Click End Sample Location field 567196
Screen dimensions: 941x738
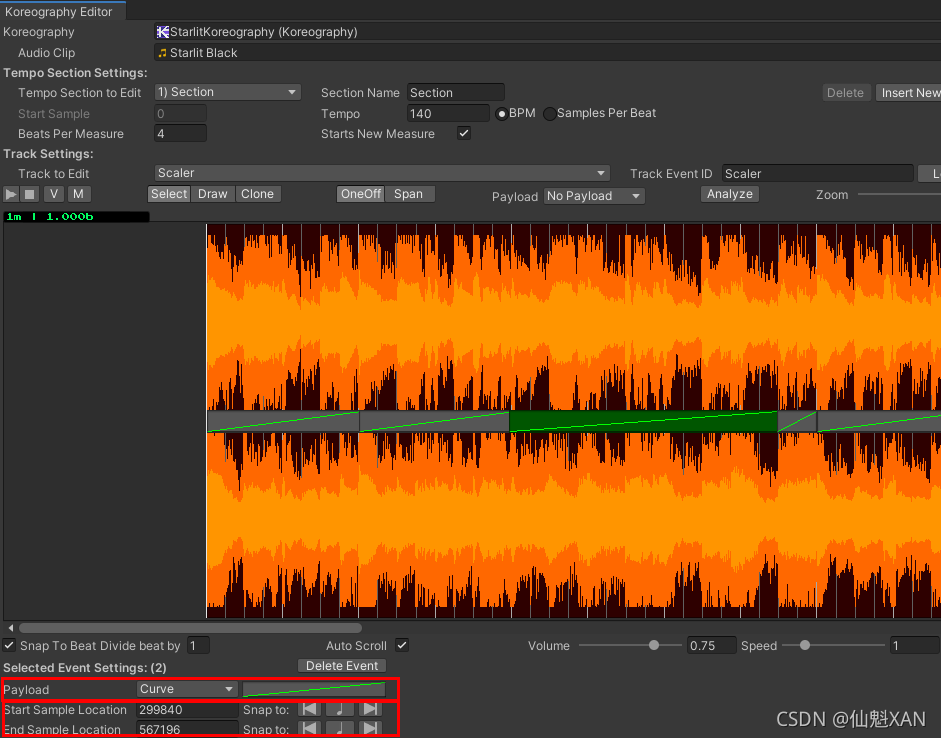[x=187, y=729]
